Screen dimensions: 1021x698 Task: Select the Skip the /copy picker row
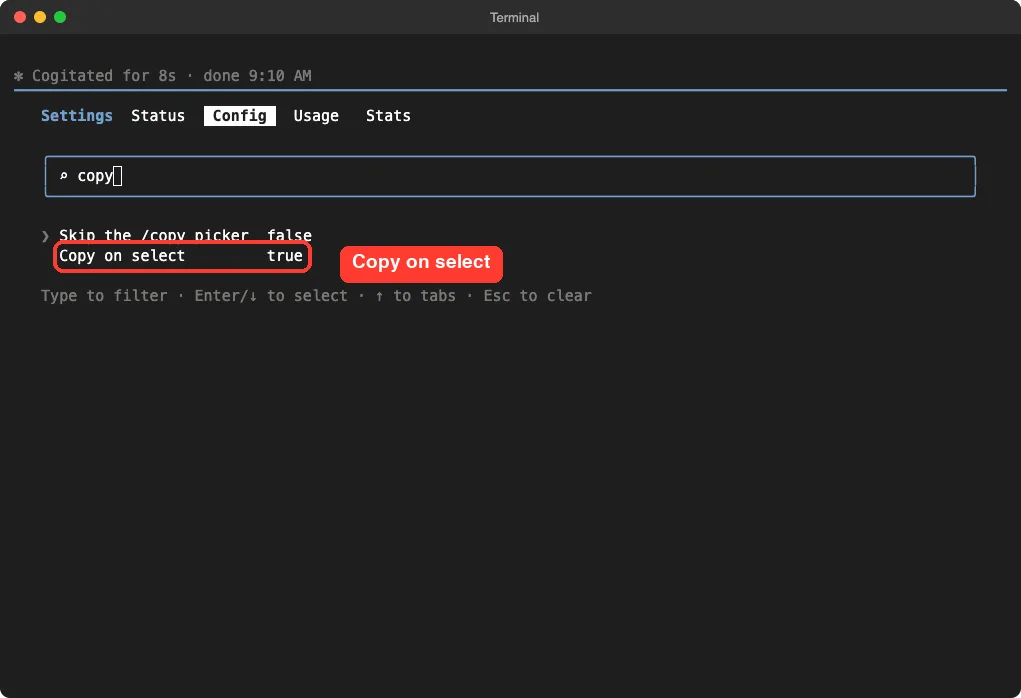(x=185, y=235)
